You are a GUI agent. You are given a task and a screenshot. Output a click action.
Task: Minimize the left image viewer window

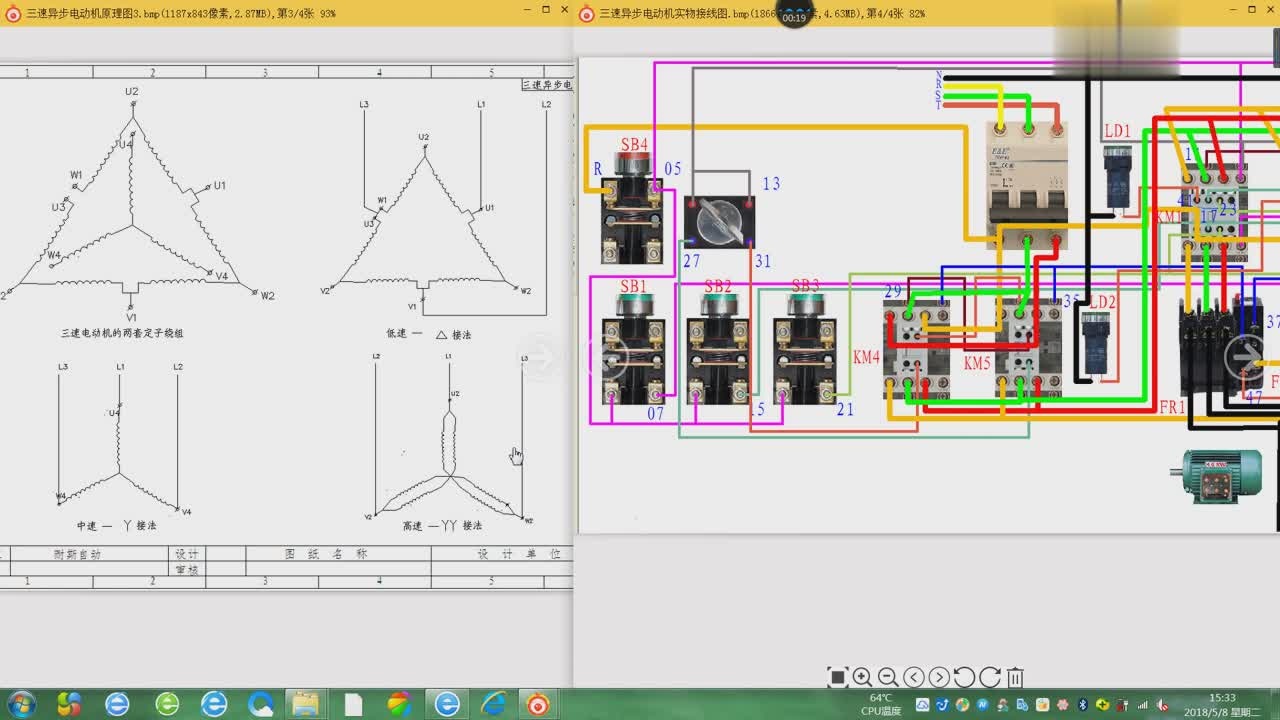529,9
